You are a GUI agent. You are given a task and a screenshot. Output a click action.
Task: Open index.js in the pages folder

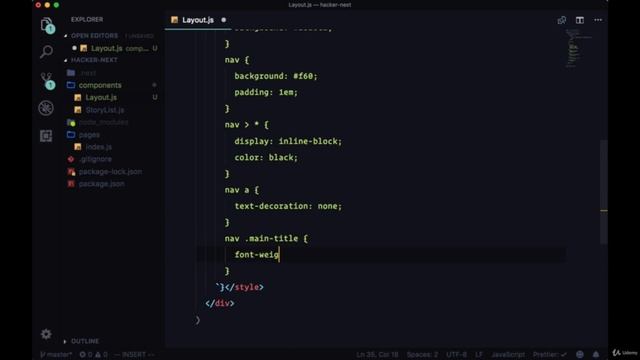pos(98,147)
